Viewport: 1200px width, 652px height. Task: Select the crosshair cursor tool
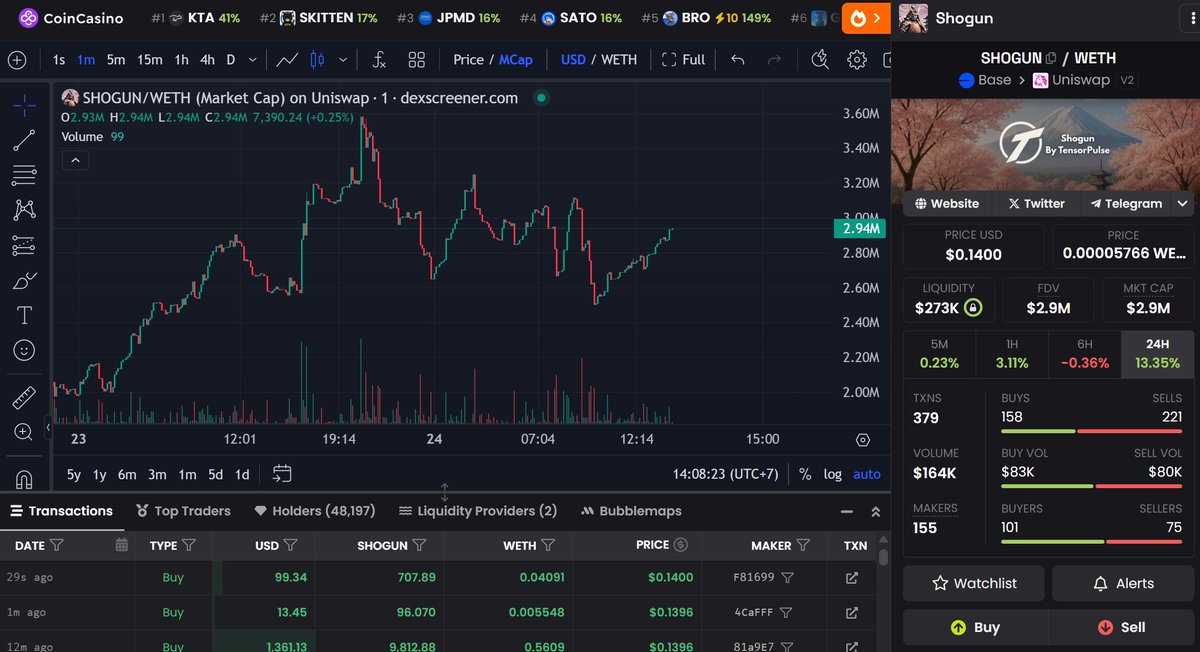click(24, 105)
